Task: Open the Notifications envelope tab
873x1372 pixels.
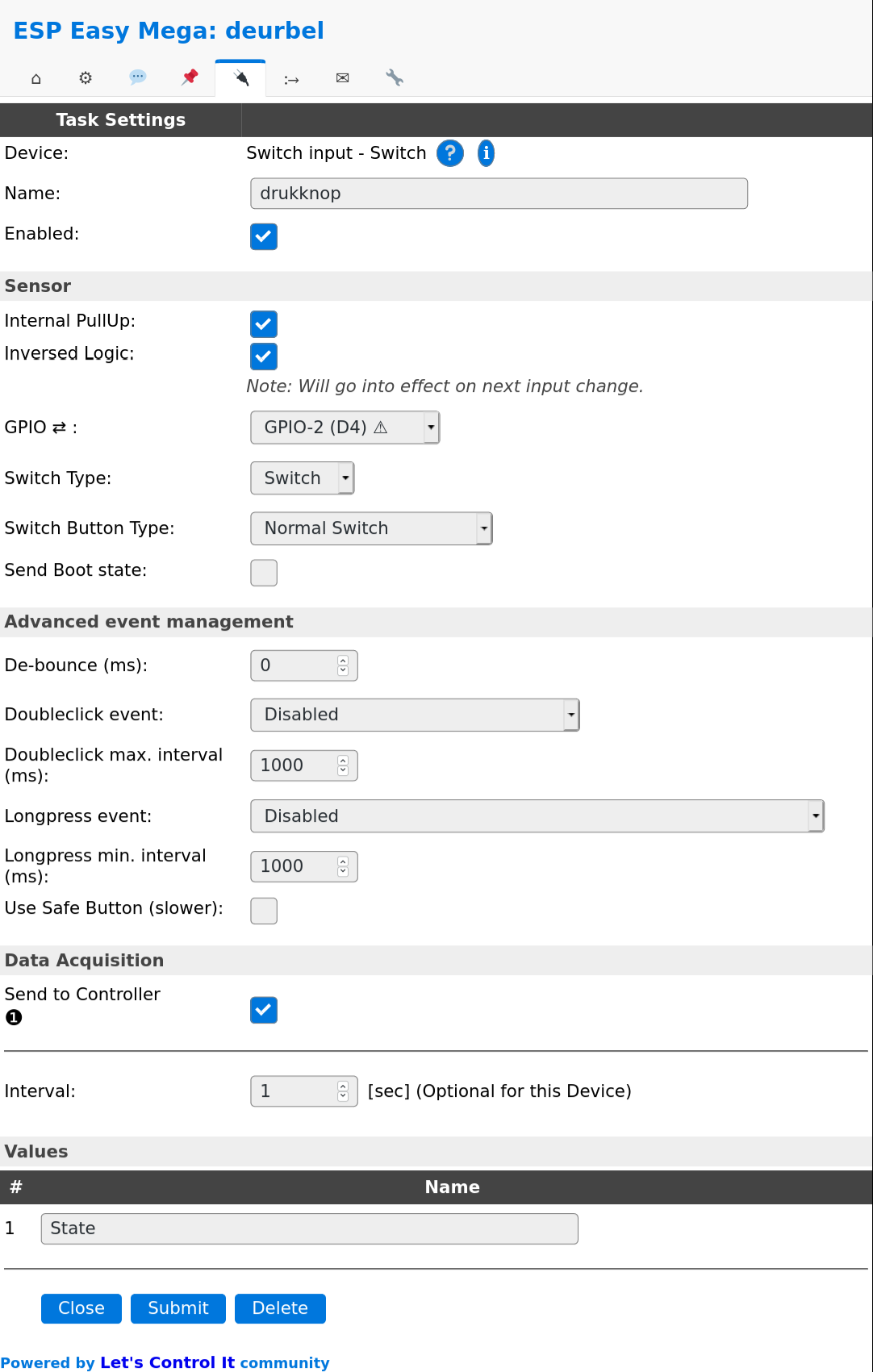Action: pos(342,78)
